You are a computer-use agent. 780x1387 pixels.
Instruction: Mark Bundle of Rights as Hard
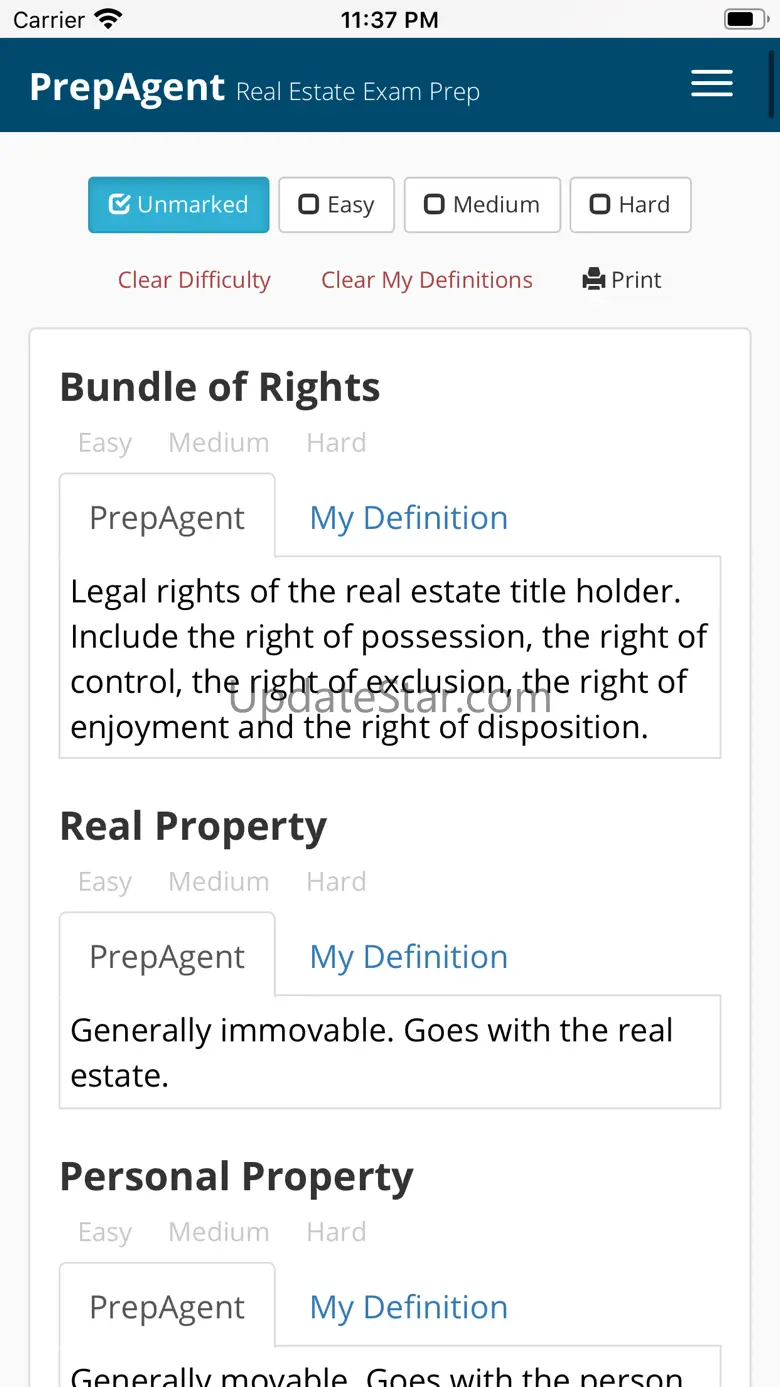pyautogui.click(x=336, y=443)
